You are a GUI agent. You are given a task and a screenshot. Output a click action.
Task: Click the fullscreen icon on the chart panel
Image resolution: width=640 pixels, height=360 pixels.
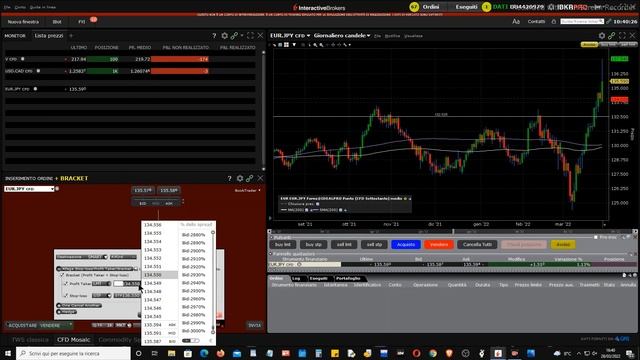(622, 36)
